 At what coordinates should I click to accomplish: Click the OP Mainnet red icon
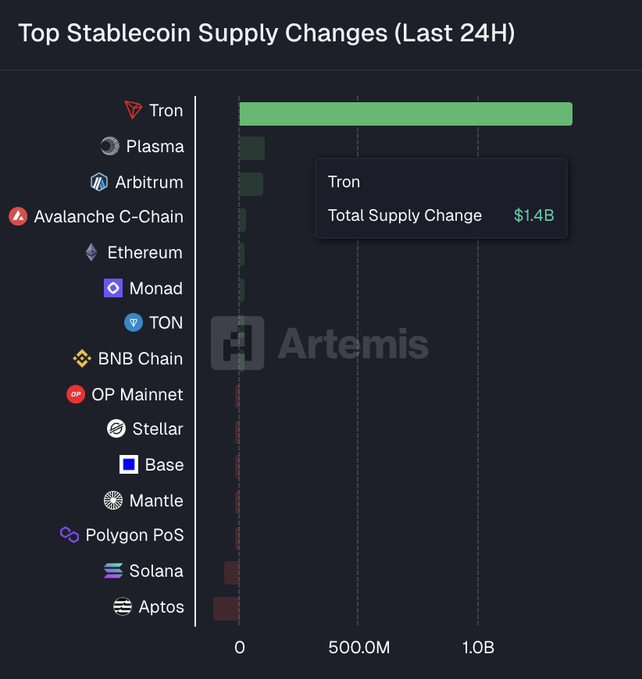(75, 394)
